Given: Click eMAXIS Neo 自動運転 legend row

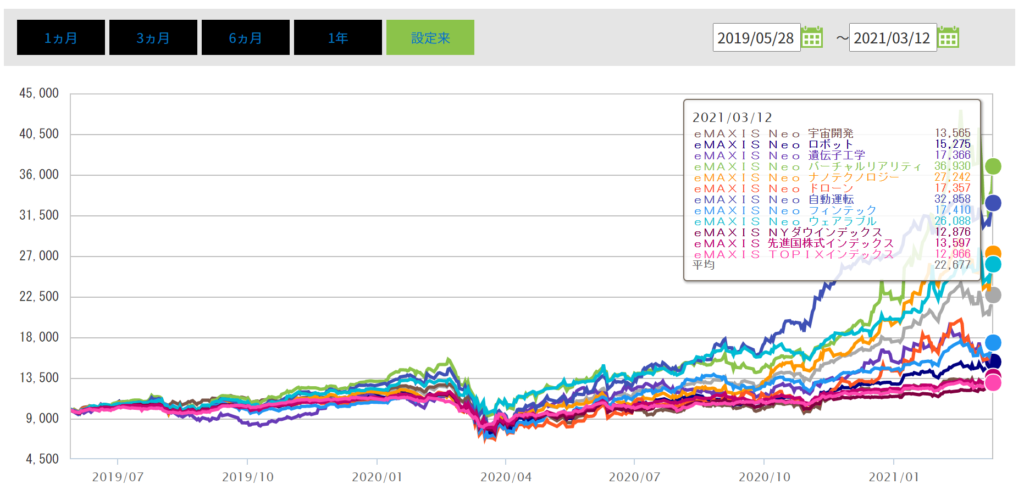Looking at the screenshot, I should [x=831, y=199].
